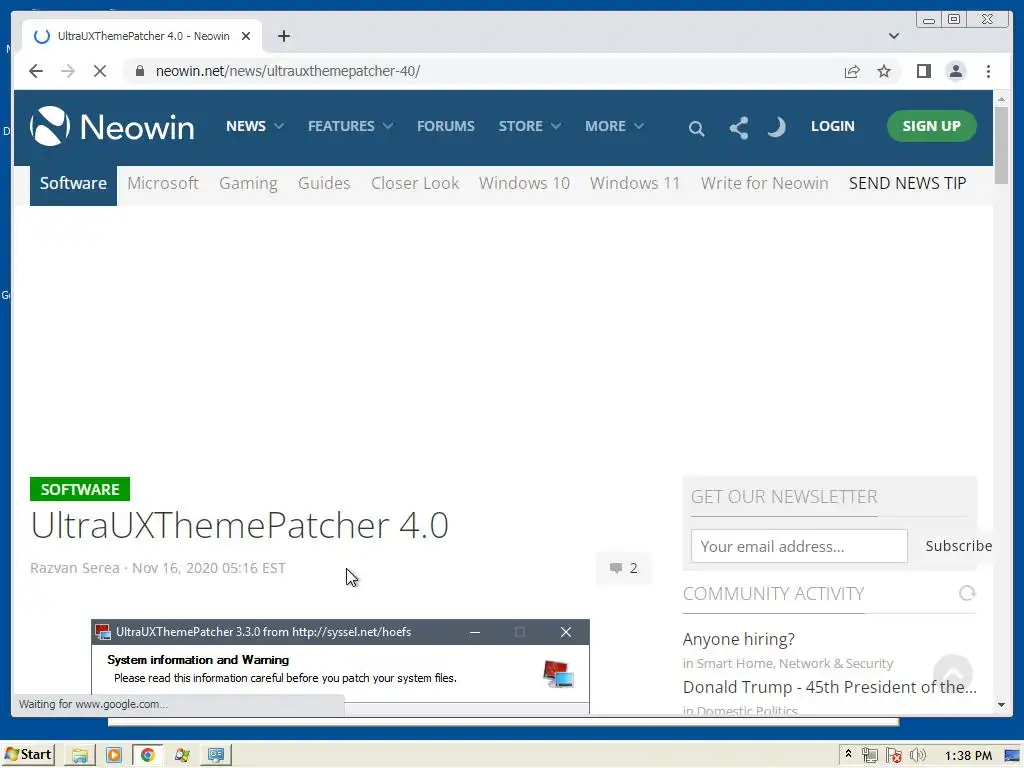Click the SIGN UP button
The width and height of the screenshot is (1024, 768).
point(931,126)
